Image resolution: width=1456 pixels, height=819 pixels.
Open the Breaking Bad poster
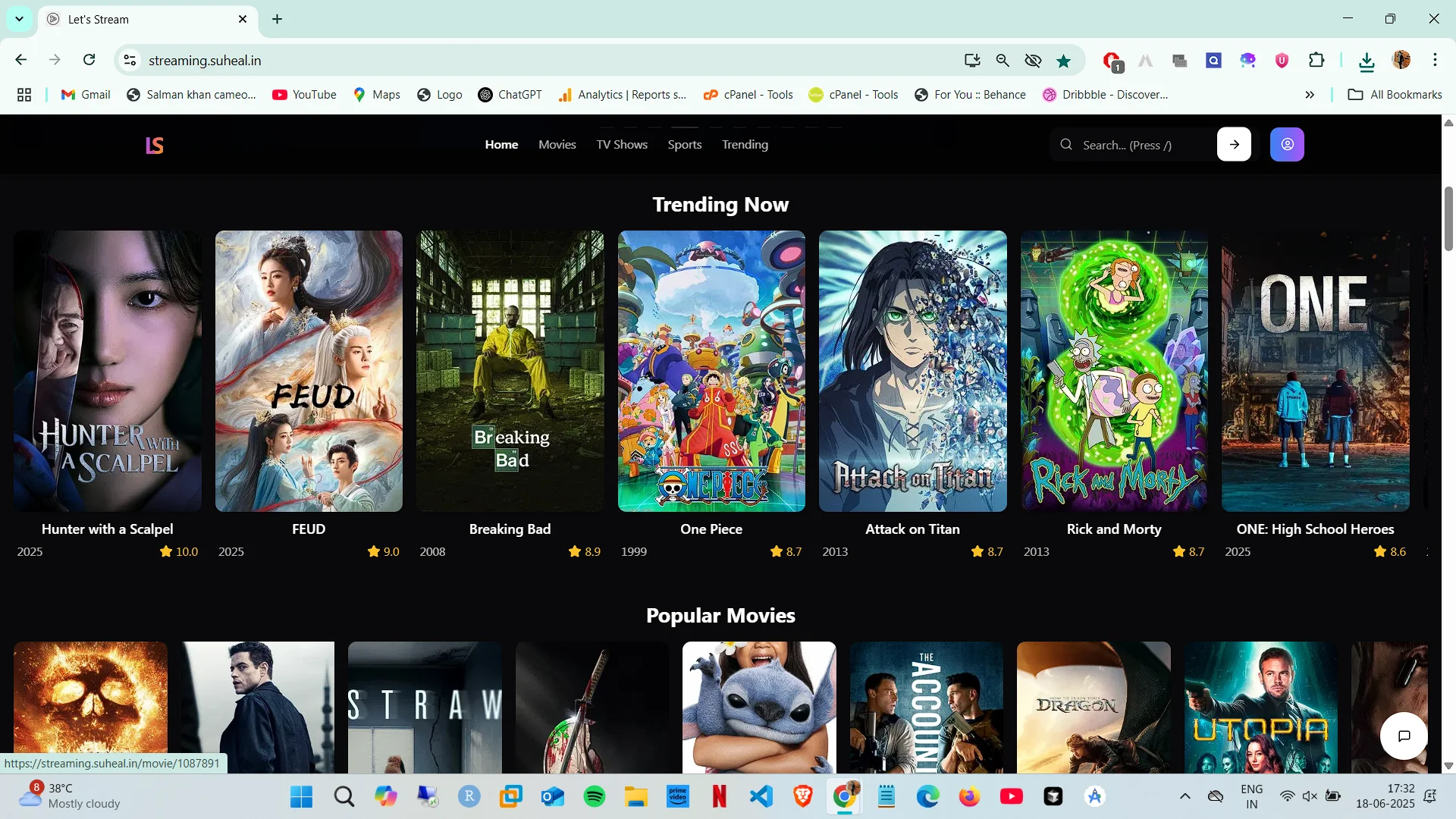coord(510,371)
